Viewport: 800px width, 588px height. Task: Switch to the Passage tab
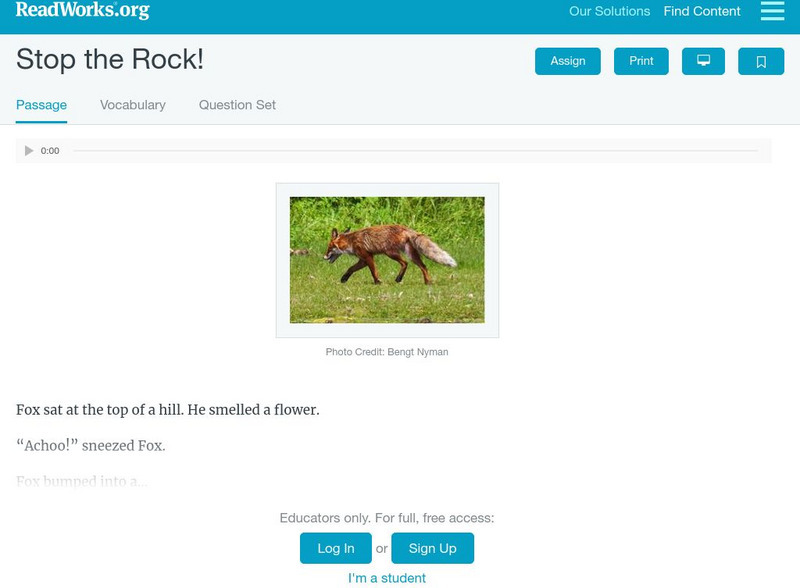pyautogui.click(x=41, y=105)
